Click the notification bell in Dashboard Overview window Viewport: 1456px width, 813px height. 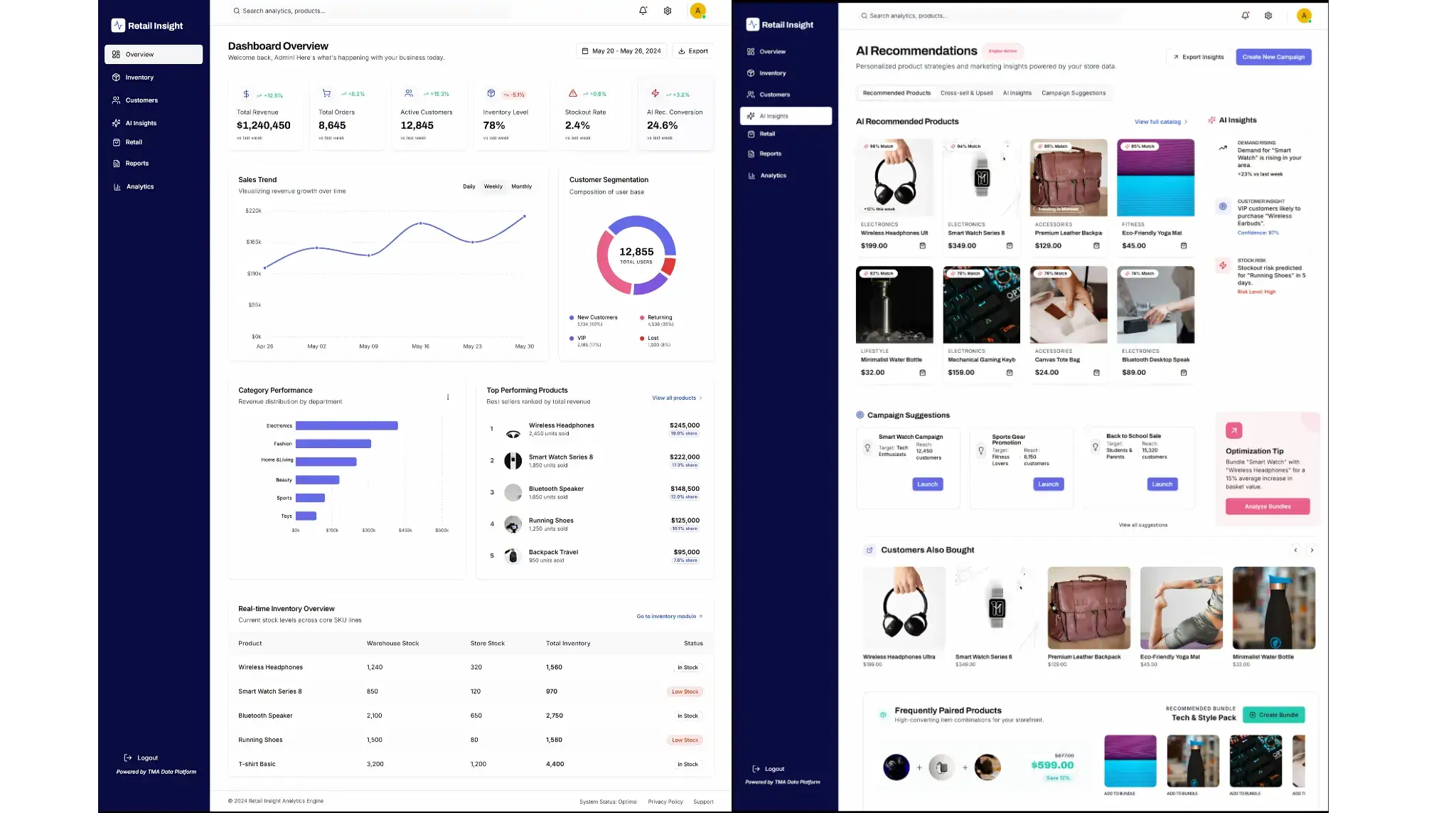(x=643, y=11)
